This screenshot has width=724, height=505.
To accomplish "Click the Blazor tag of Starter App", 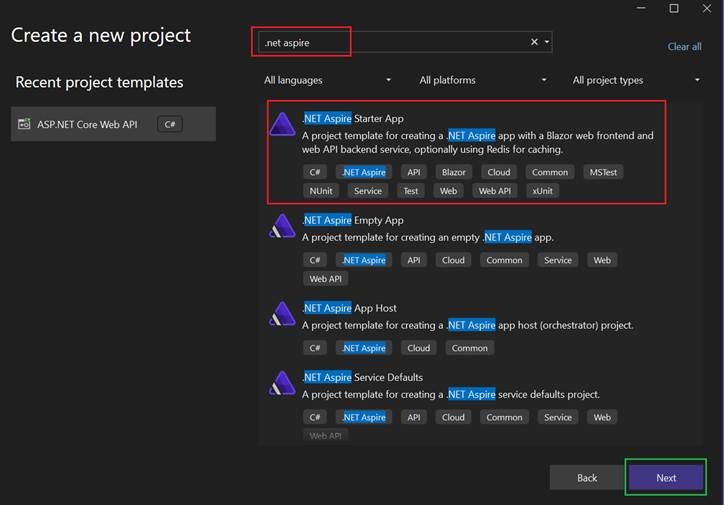I will (x=453, y=172).
